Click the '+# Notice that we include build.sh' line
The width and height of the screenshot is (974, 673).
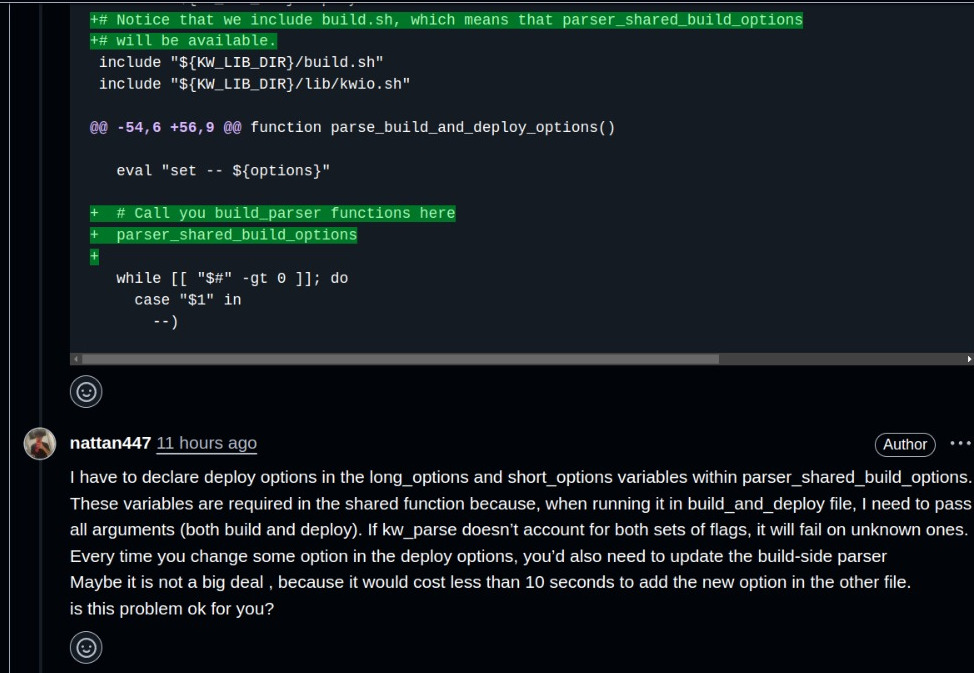(x=447, y=20)
